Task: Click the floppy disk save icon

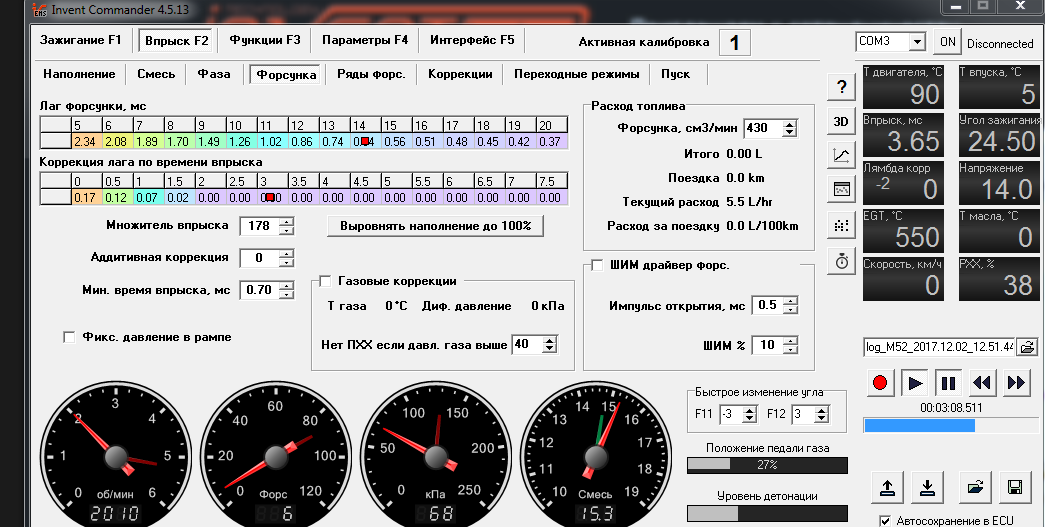Action: pyautogui.click(x=1015, y=487)
